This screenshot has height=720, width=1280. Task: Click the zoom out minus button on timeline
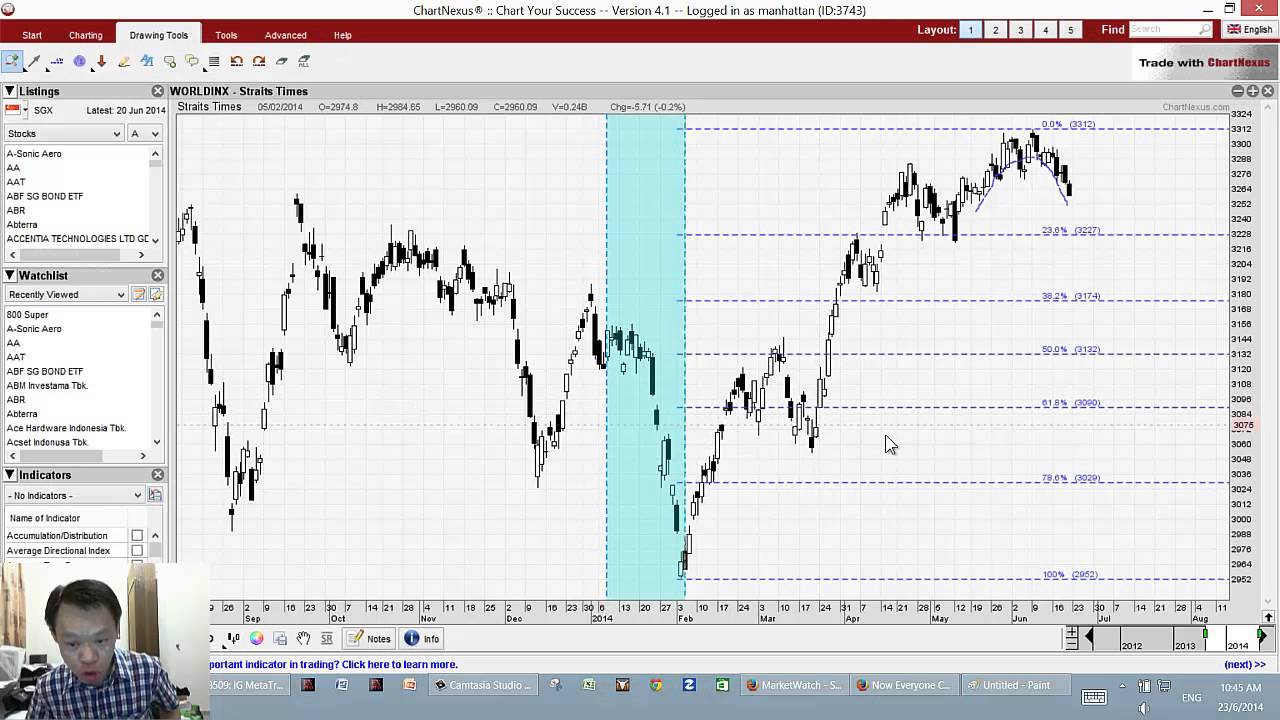point(1071,644)
